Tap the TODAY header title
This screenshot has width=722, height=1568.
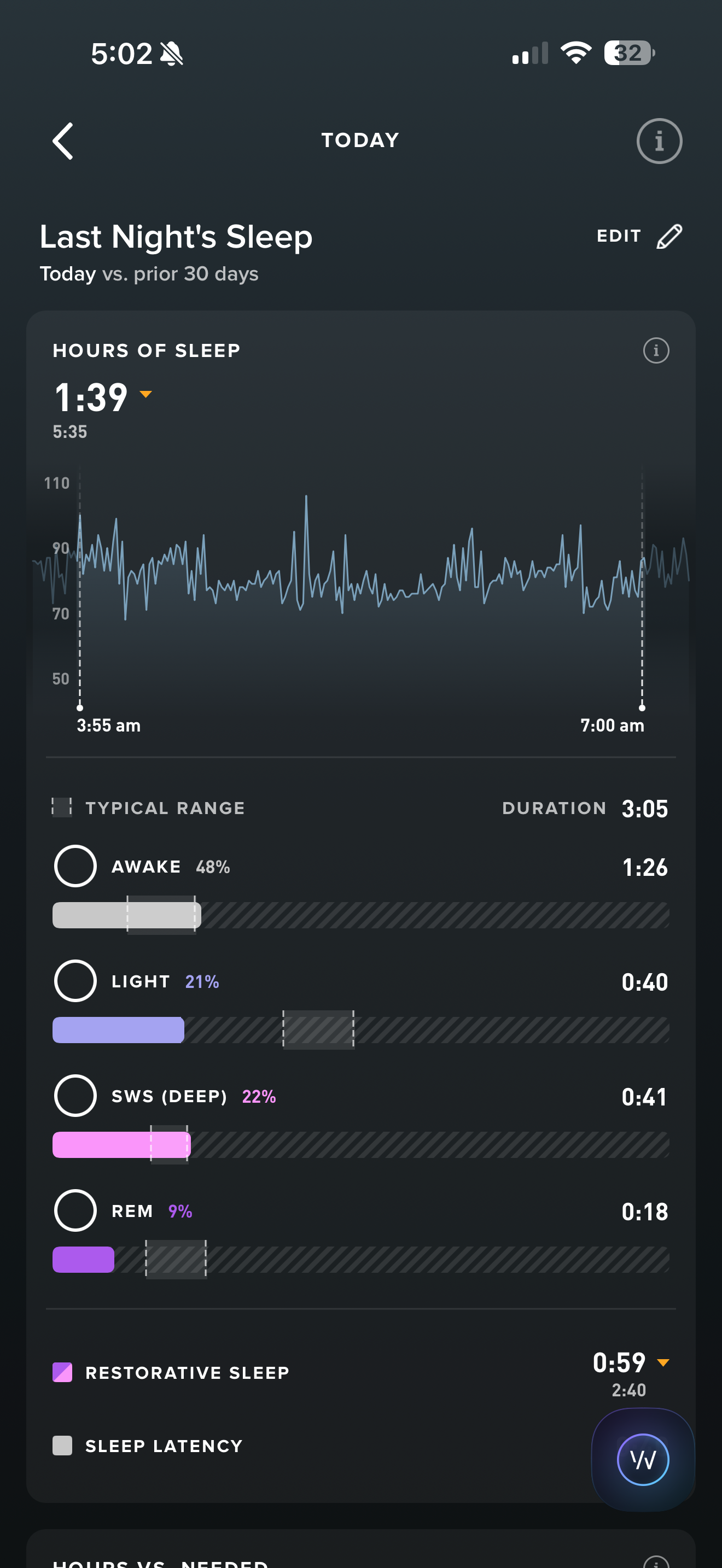[x=360, y=140]
